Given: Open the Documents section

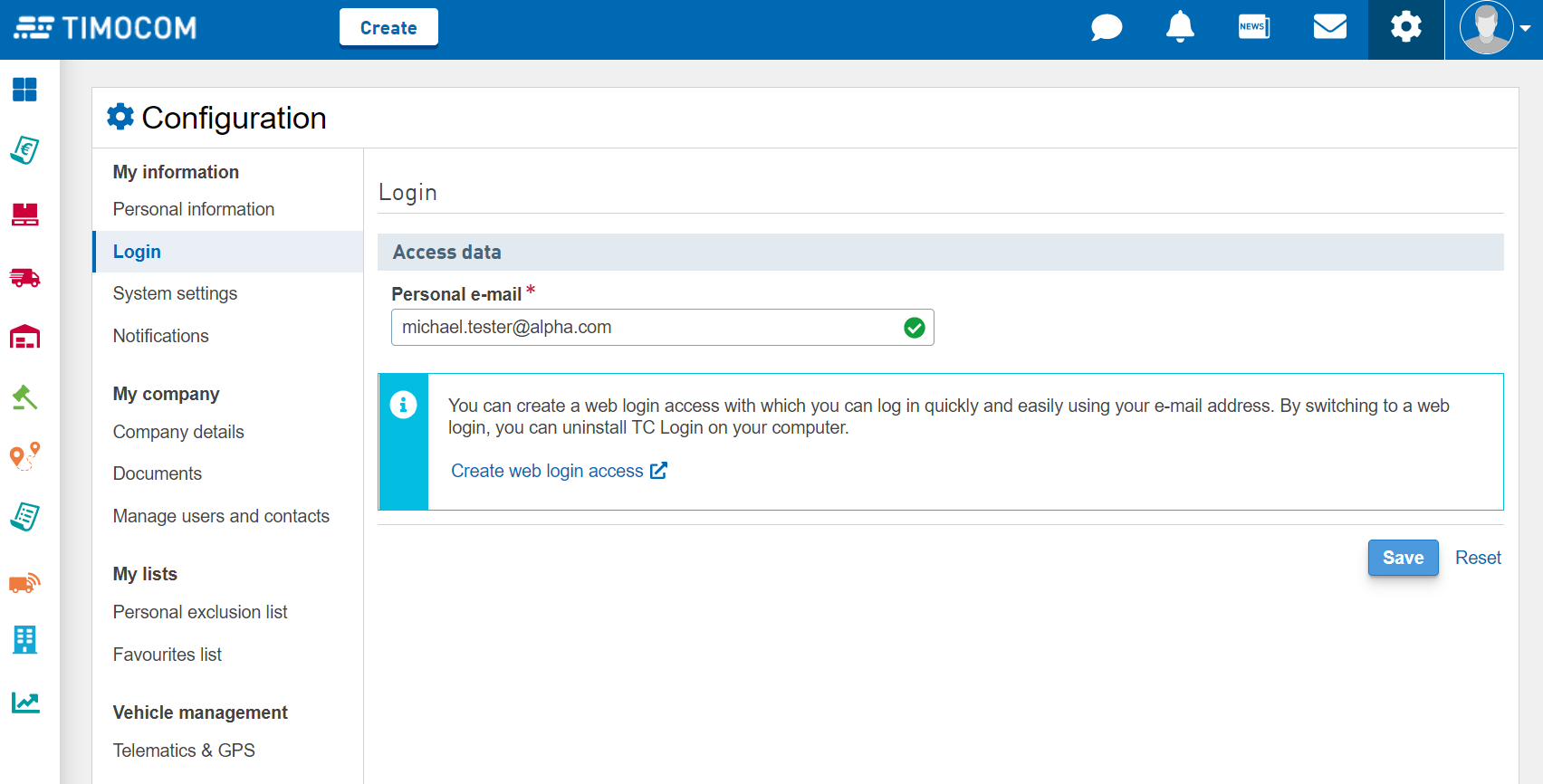Looking at the screenshot, I should point(158,473).
